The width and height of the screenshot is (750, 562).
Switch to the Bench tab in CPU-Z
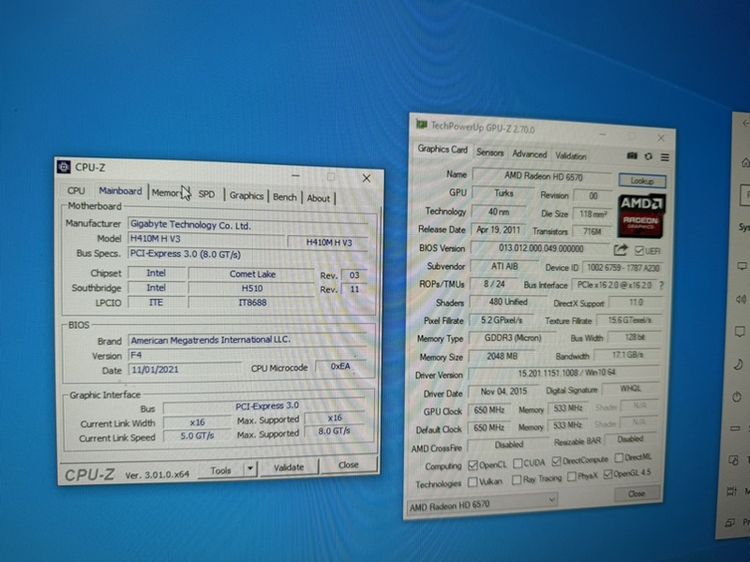tap(285, 197)
